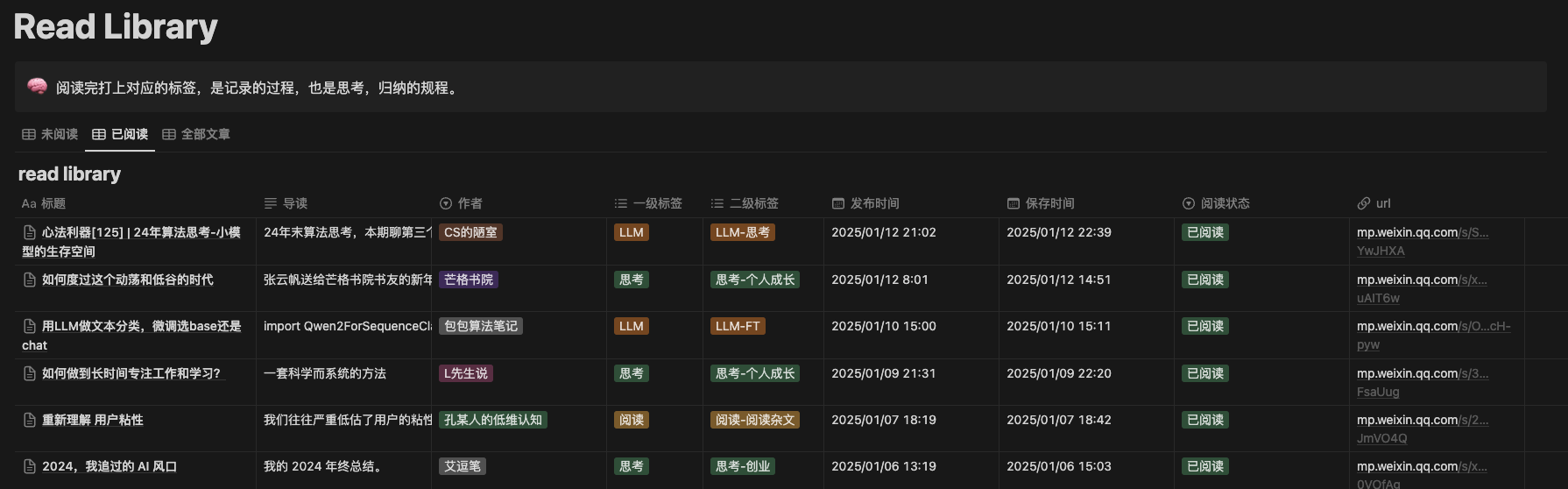
Task: Click calendar icon in 发布时间 column header
Action: pos(838,203)
